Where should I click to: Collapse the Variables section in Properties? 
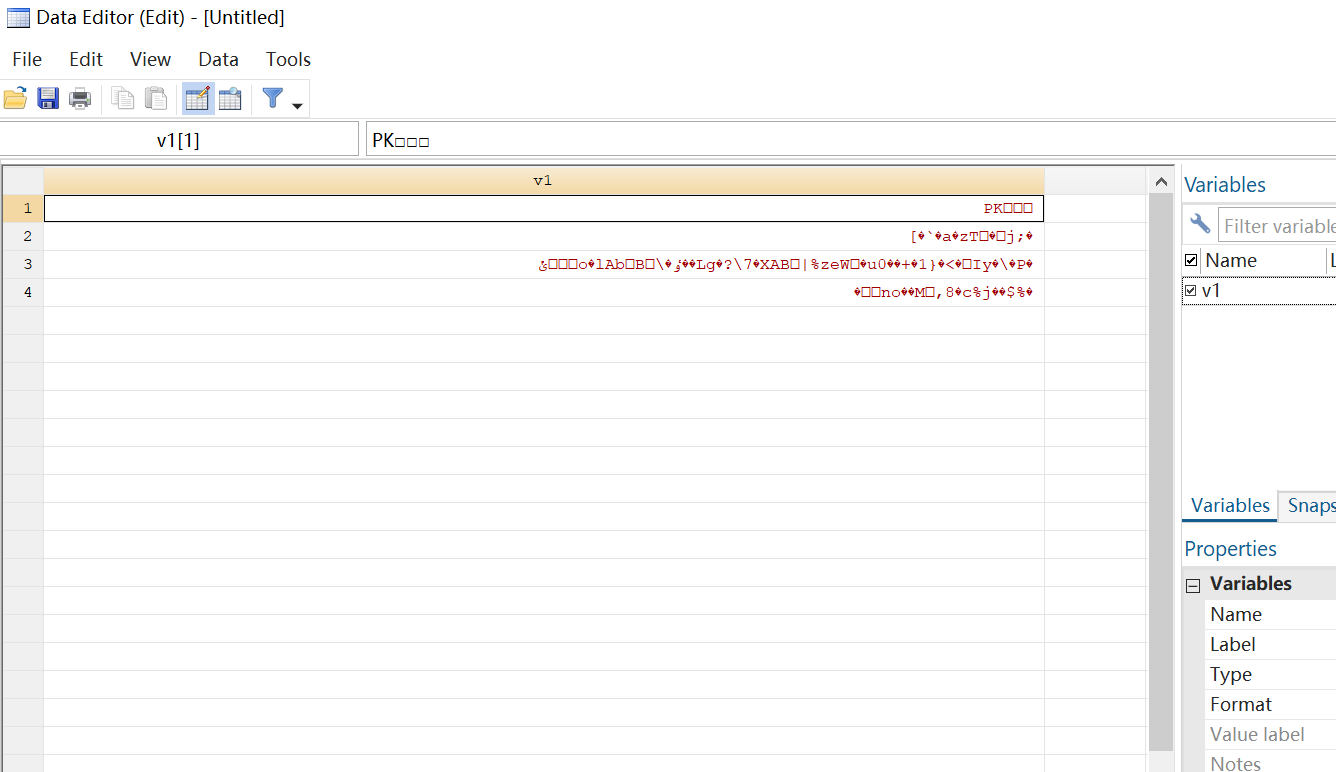coord(1193,585)
